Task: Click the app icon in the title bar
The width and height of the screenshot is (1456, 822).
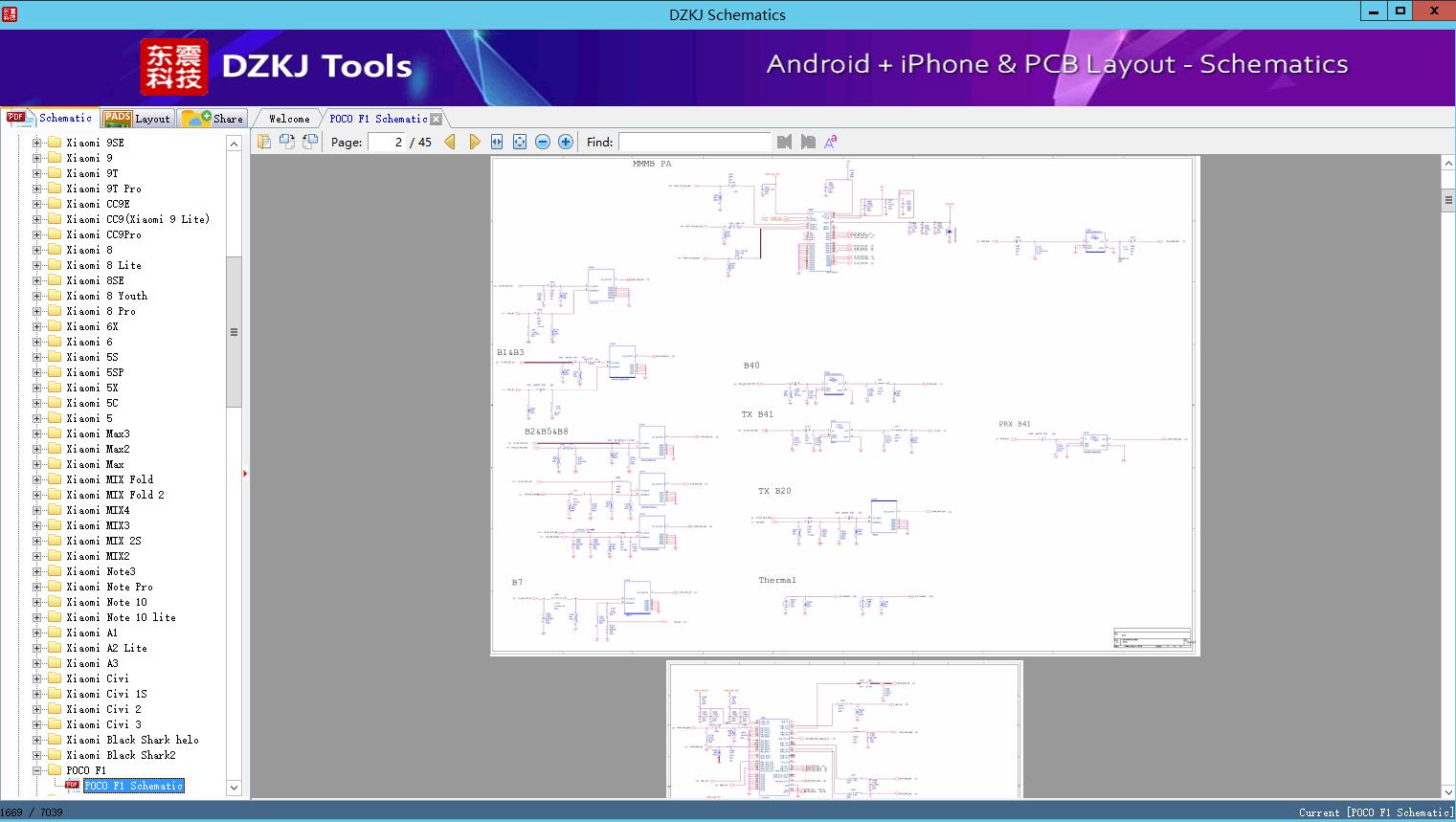Action: (x=9, y=13)
